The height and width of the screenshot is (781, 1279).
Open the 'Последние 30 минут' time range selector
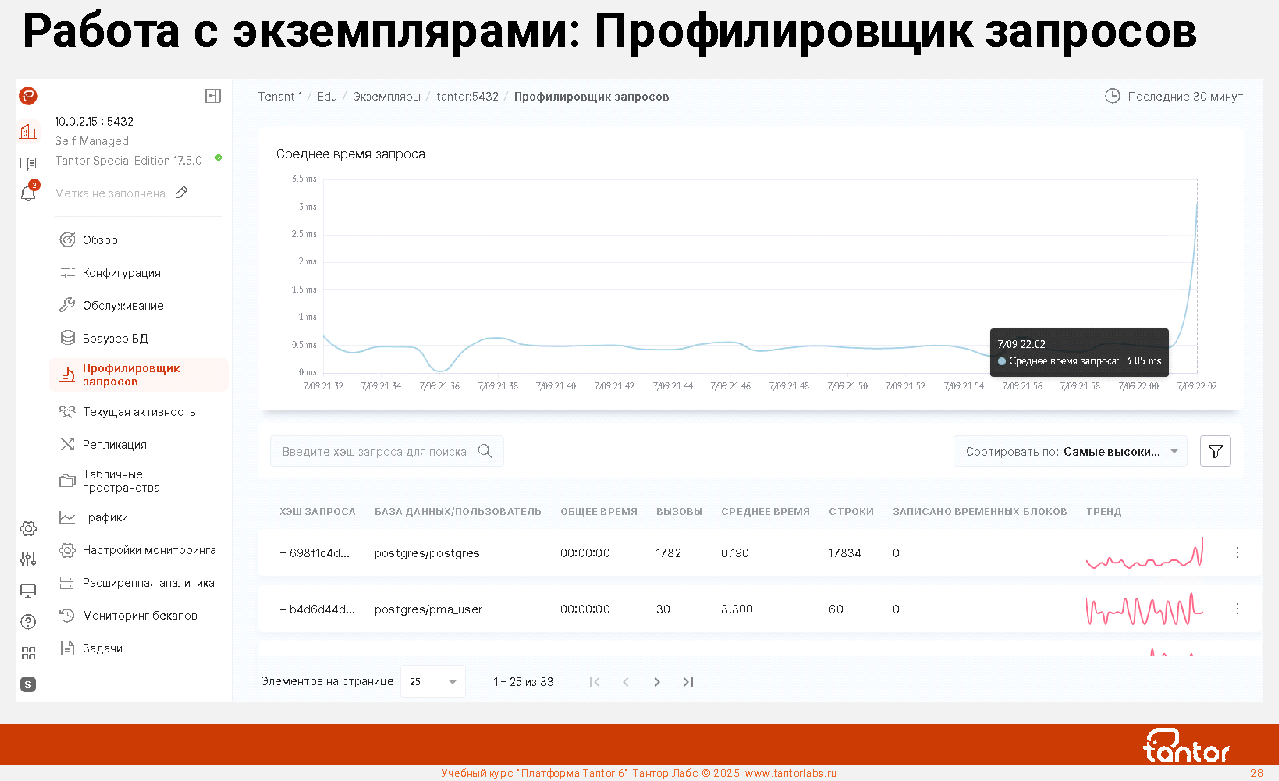coord(1174,97)
